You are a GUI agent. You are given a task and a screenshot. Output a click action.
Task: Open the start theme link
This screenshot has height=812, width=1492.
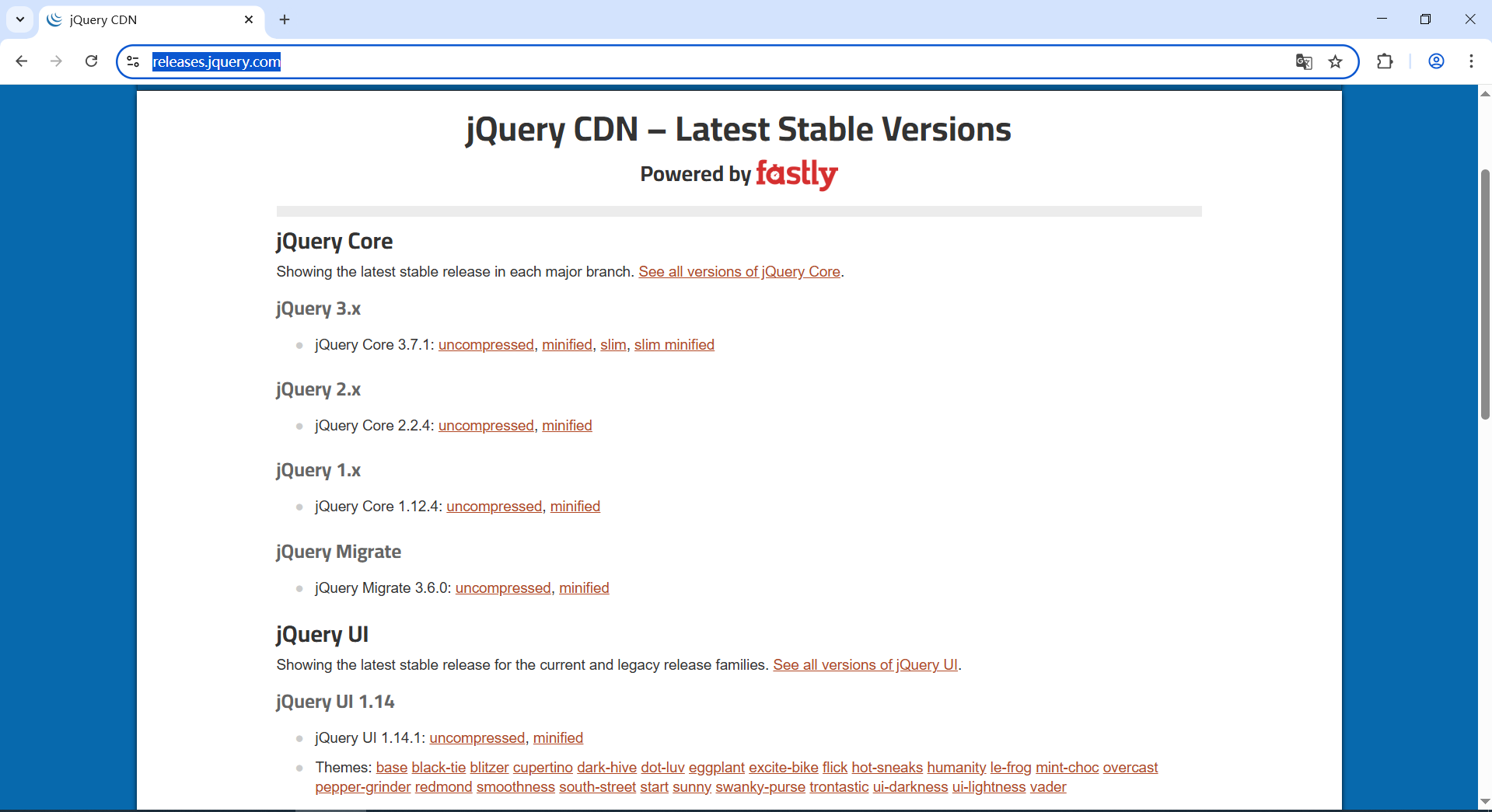click(x=655, y=787)
